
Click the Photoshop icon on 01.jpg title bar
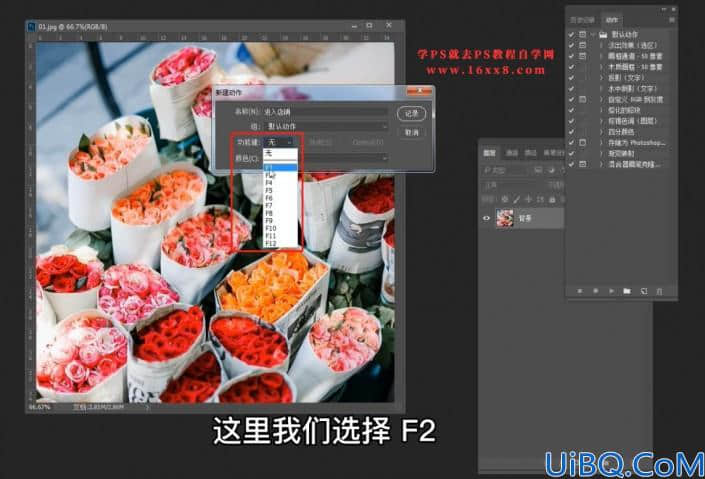click(x=31, y=27)
